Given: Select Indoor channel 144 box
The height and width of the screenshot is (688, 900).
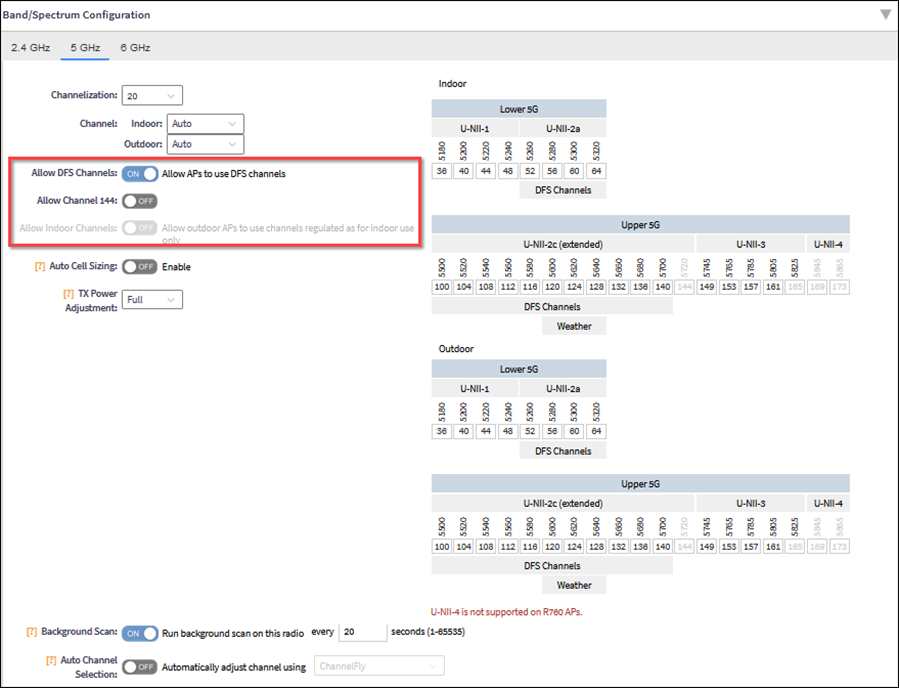Looking at the screenshot, I should (684, 287).
